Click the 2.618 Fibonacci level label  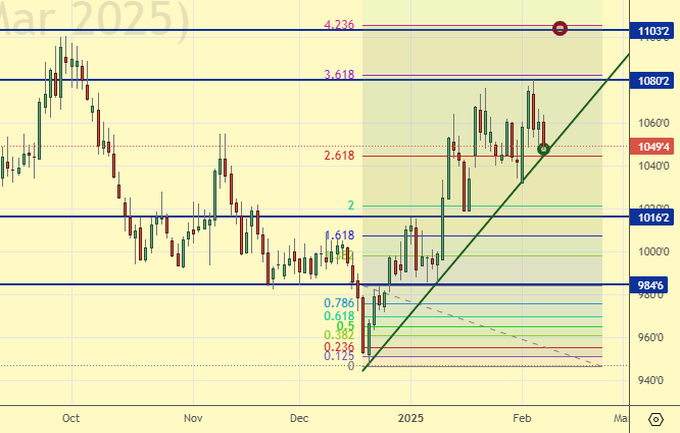(x=339, y=156)
